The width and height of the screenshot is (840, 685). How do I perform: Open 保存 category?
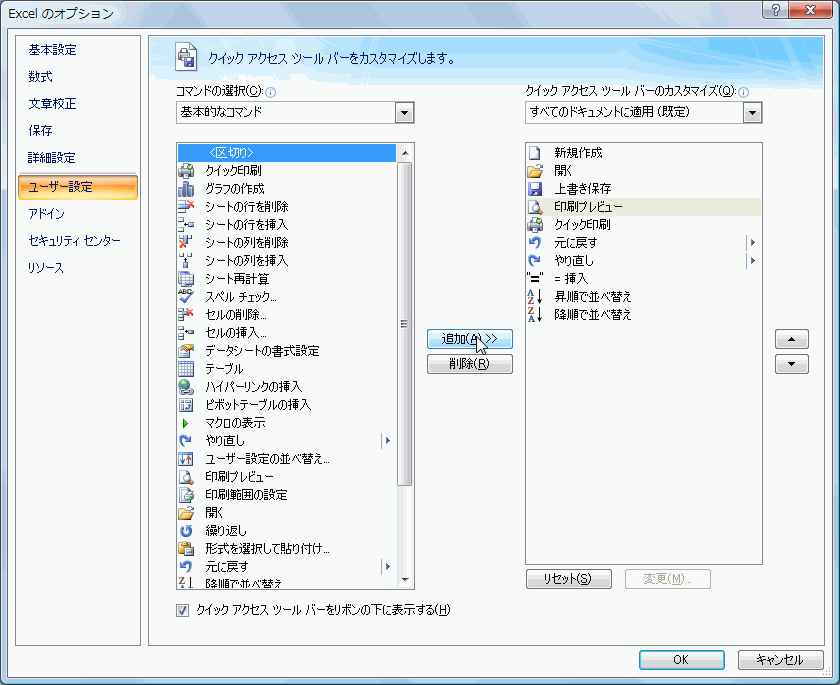pyautogui.click(x=40, y=131)
